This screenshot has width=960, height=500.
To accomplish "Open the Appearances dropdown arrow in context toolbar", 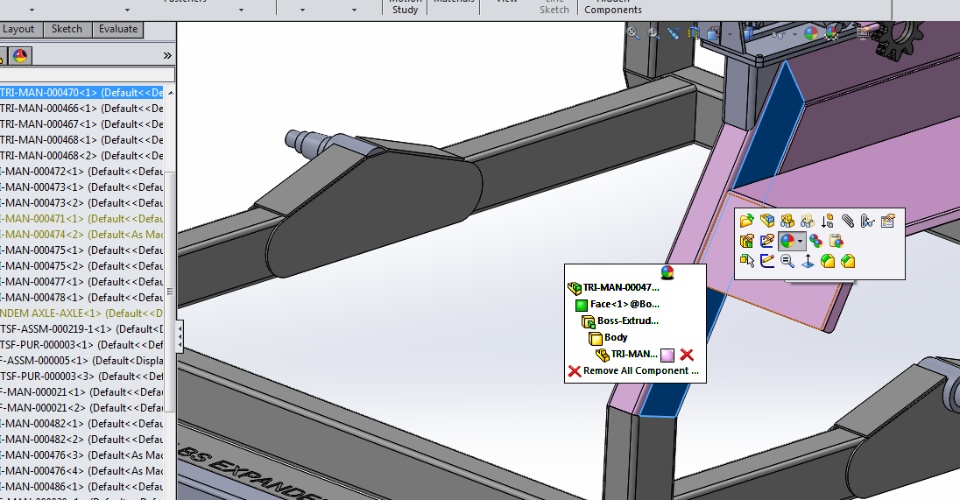I will tap(800, 241).
